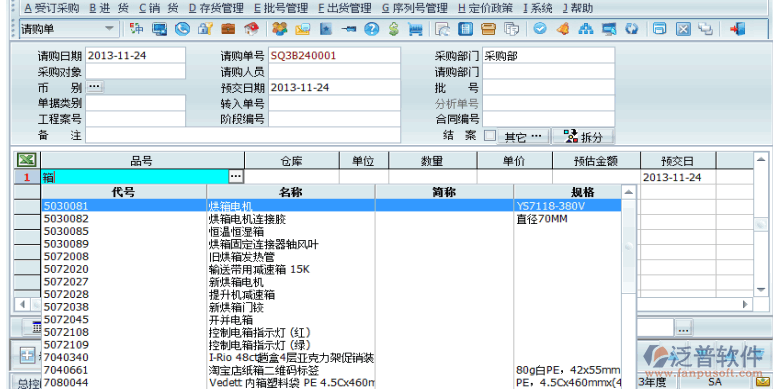Click the 拆分 button

[x=583, y=137]
